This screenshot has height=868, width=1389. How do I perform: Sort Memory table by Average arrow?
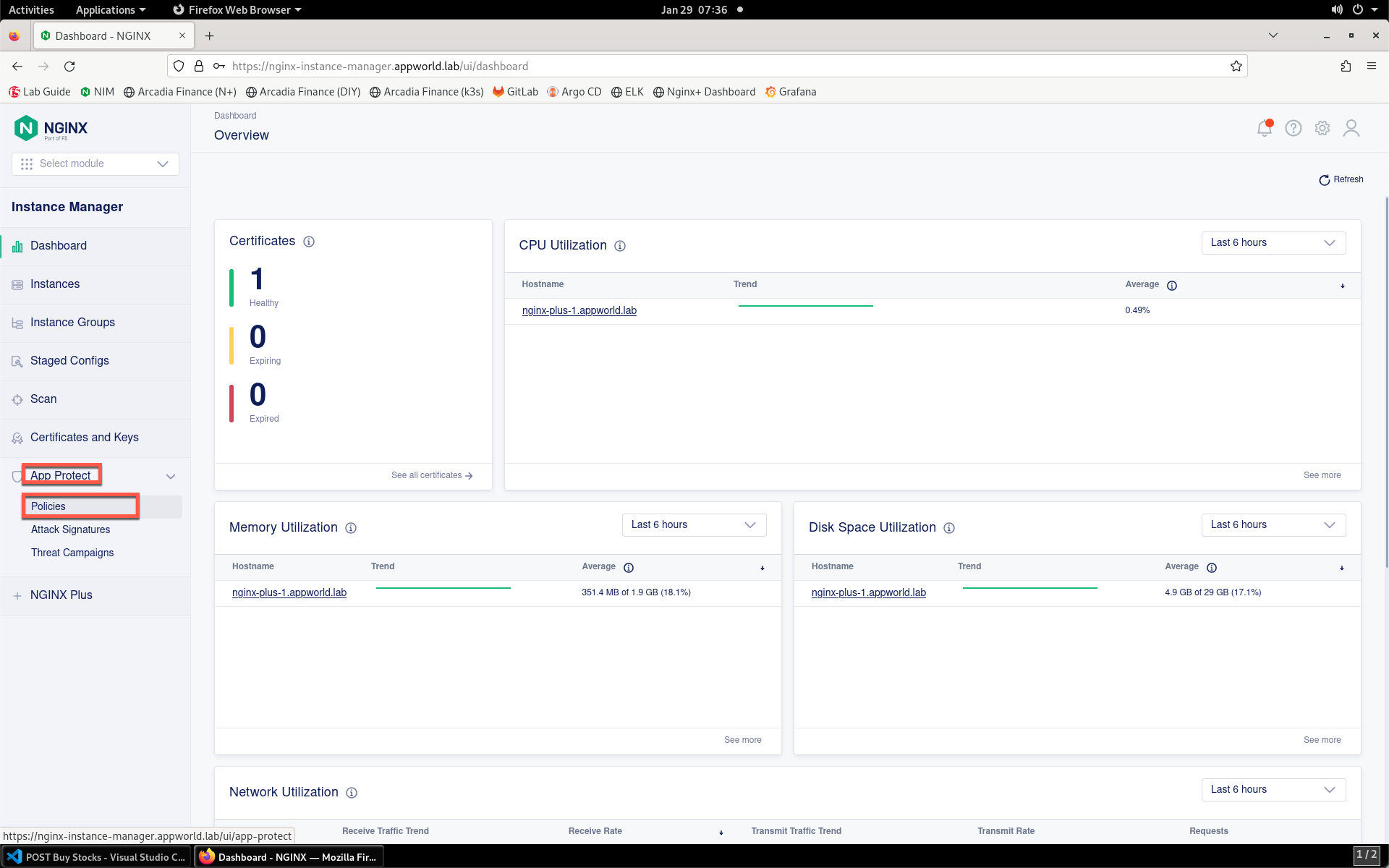pyautogui.click(x=763, y=568)
